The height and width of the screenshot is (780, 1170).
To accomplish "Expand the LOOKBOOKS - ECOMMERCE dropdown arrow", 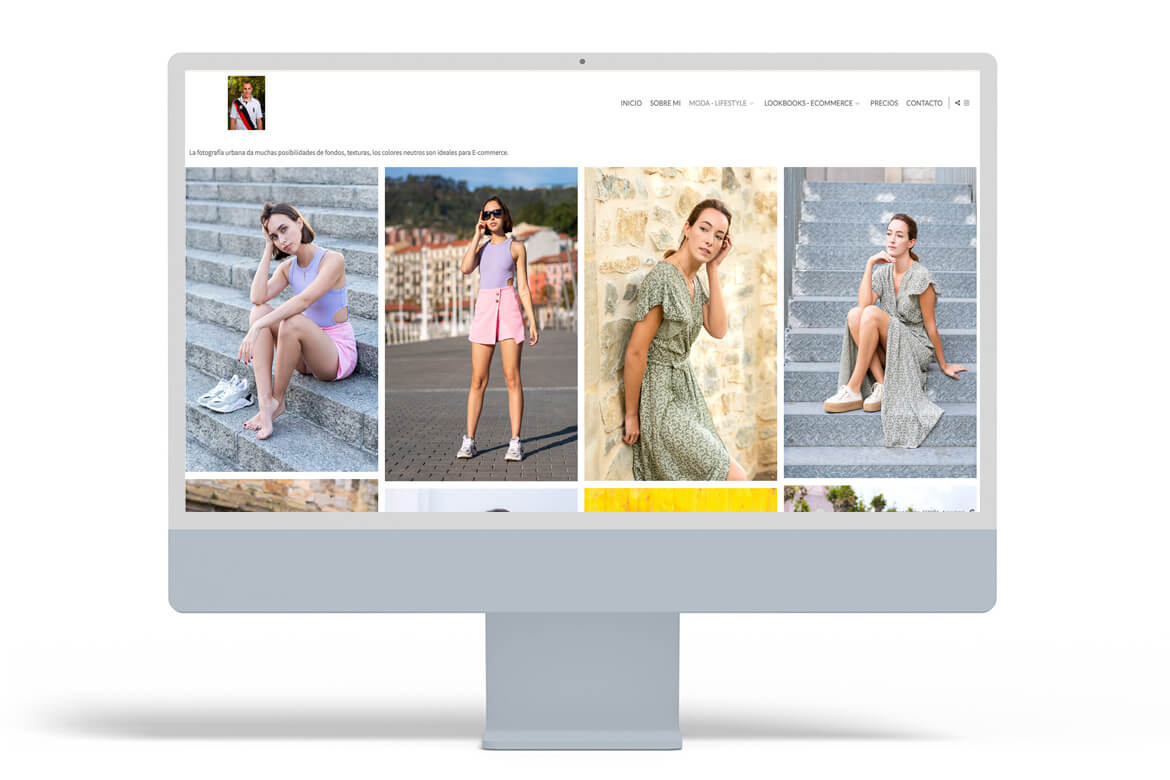I will [x=858, y=104].
